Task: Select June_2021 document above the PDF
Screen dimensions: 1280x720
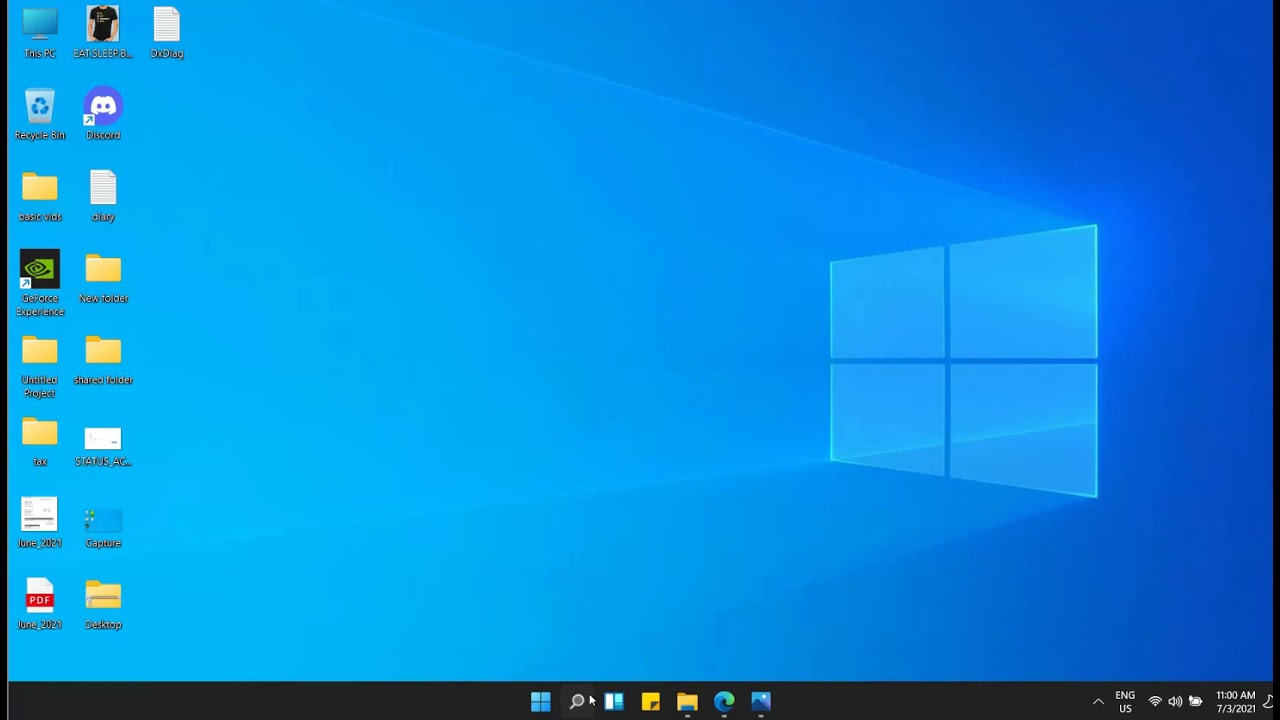Action: (40, 522)
